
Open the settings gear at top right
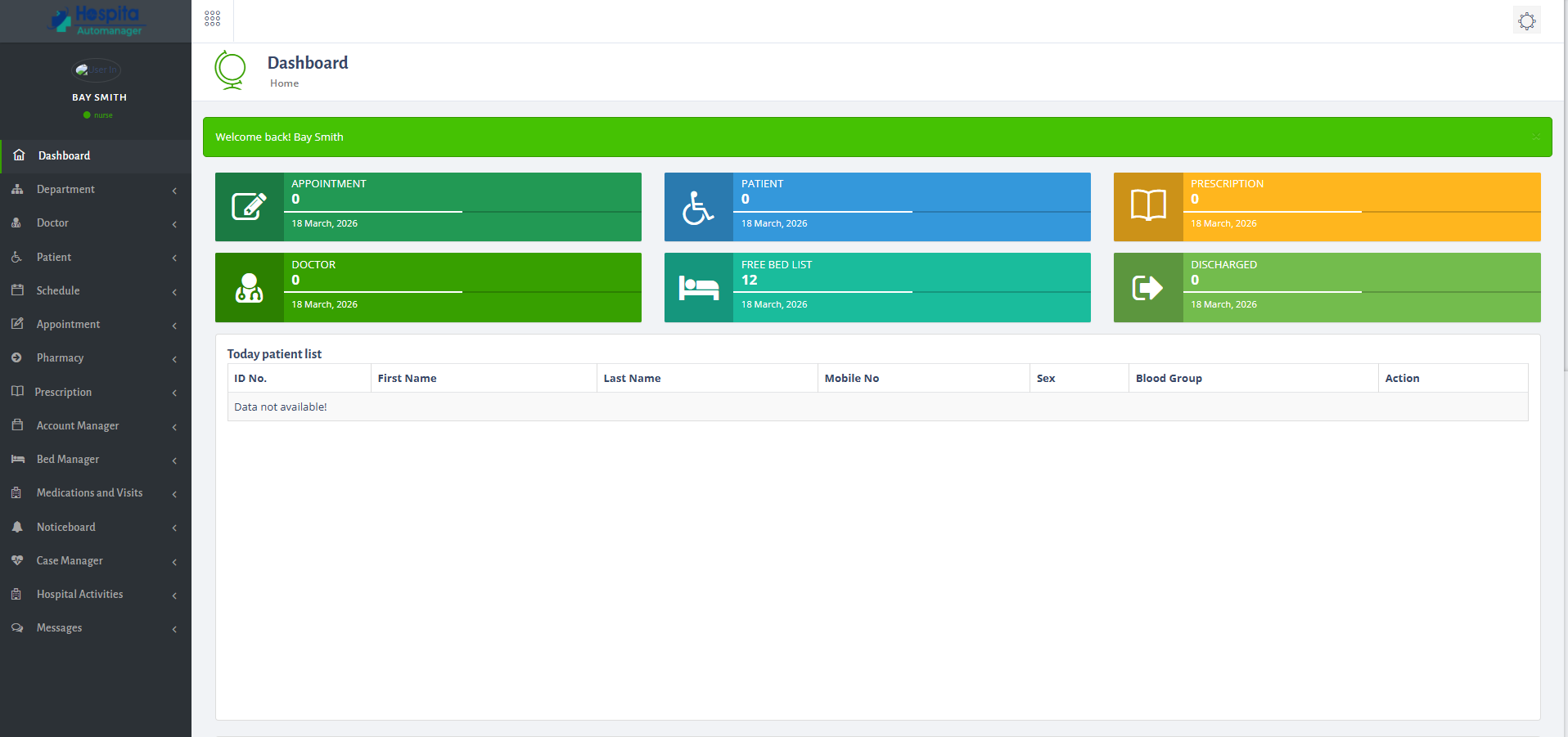1526,20
